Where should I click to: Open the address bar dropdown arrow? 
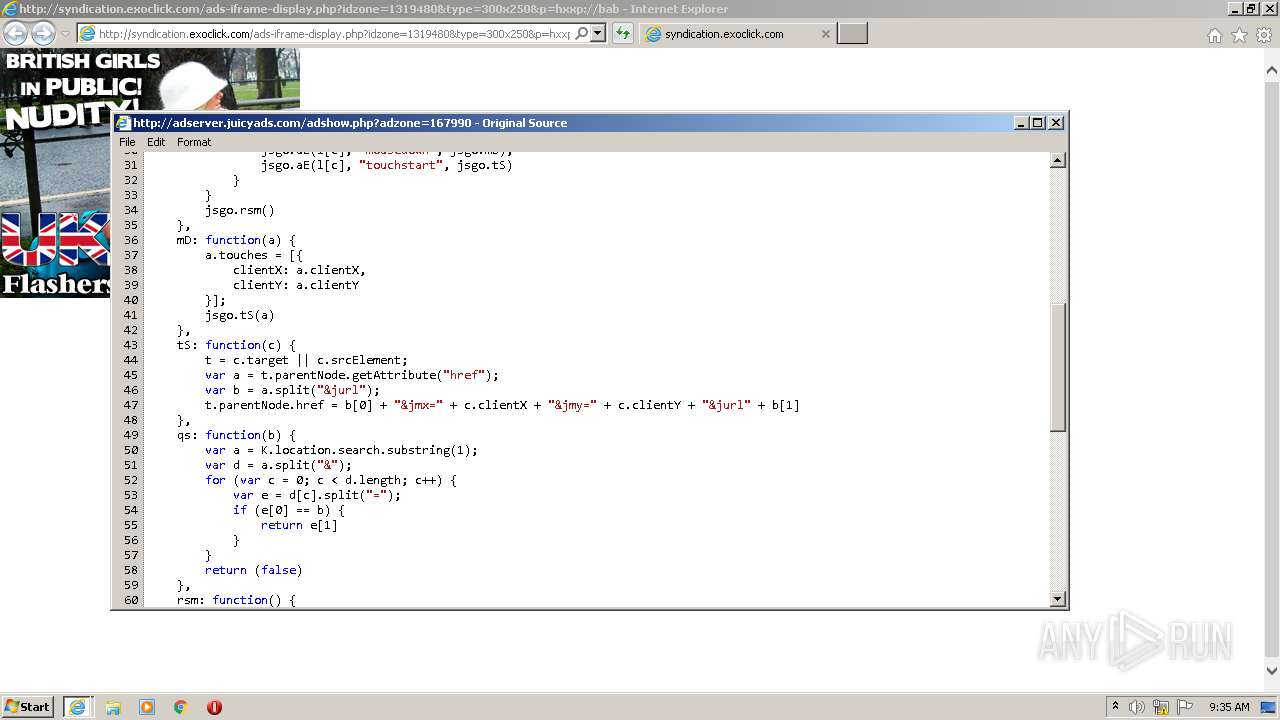(x=598, y=33)
